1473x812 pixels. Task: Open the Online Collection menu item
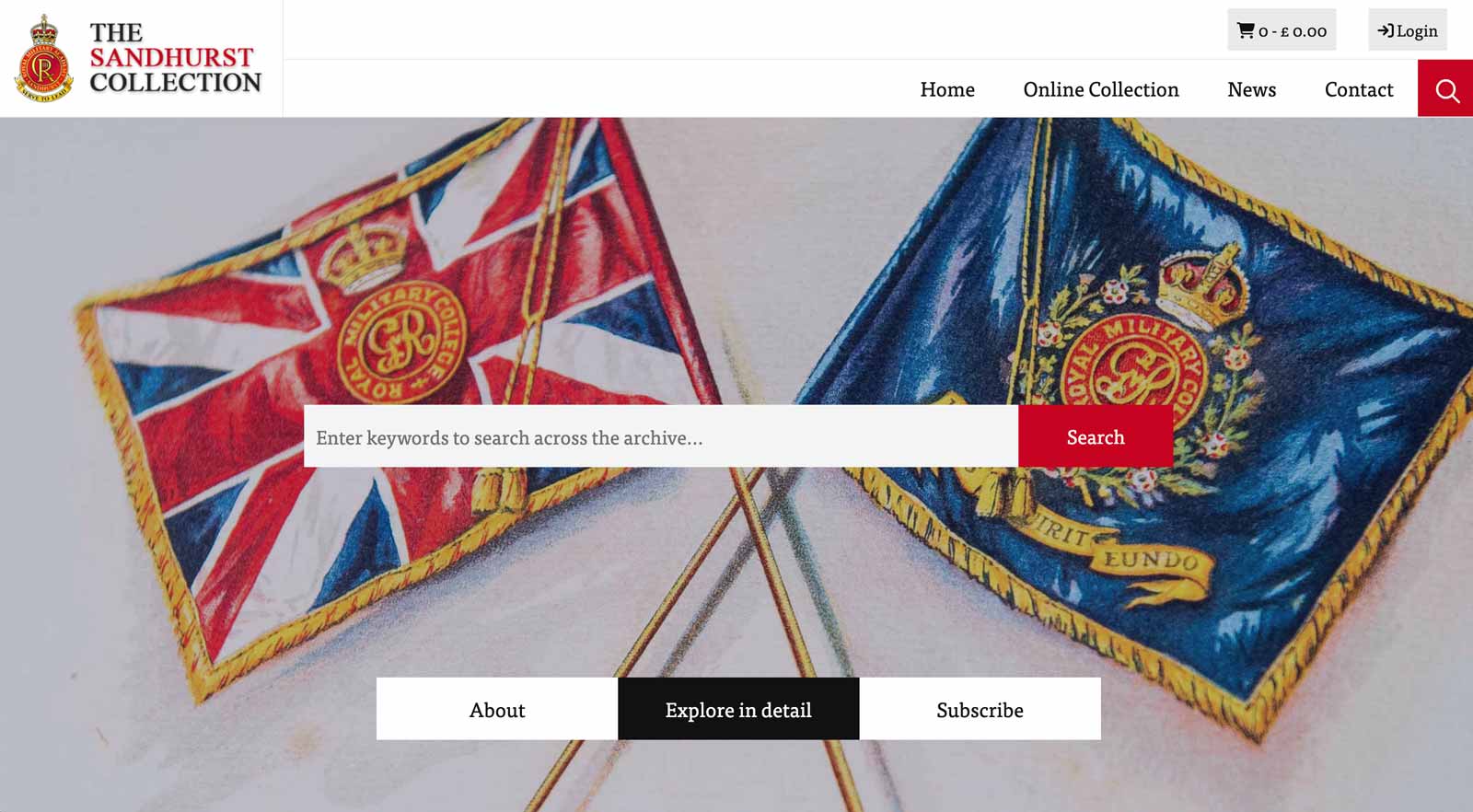click(1101, 89)
